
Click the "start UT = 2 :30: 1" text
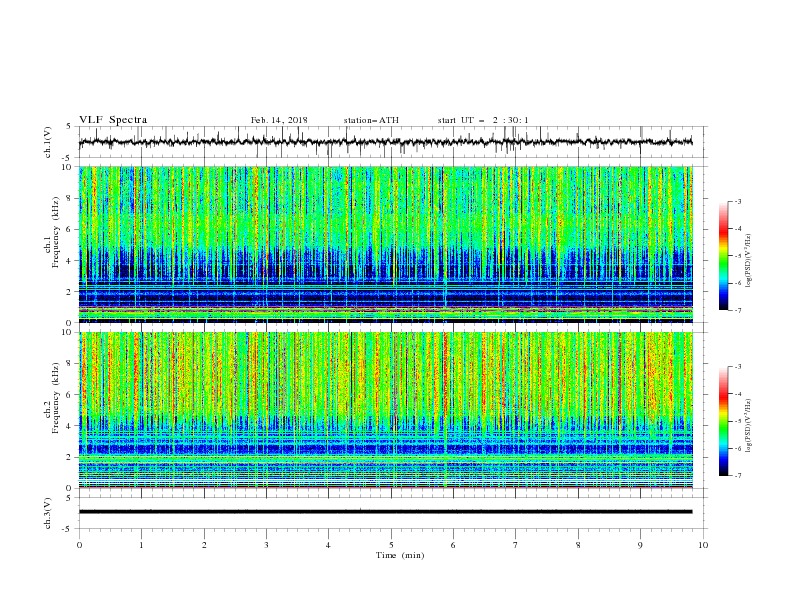(483, 120)
